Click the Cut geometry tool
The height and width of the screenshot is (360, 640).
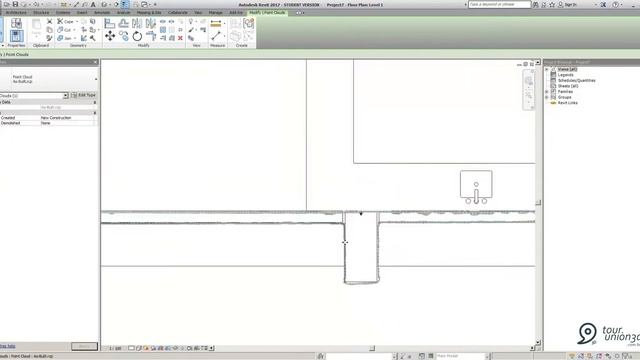tap(64, 30)
